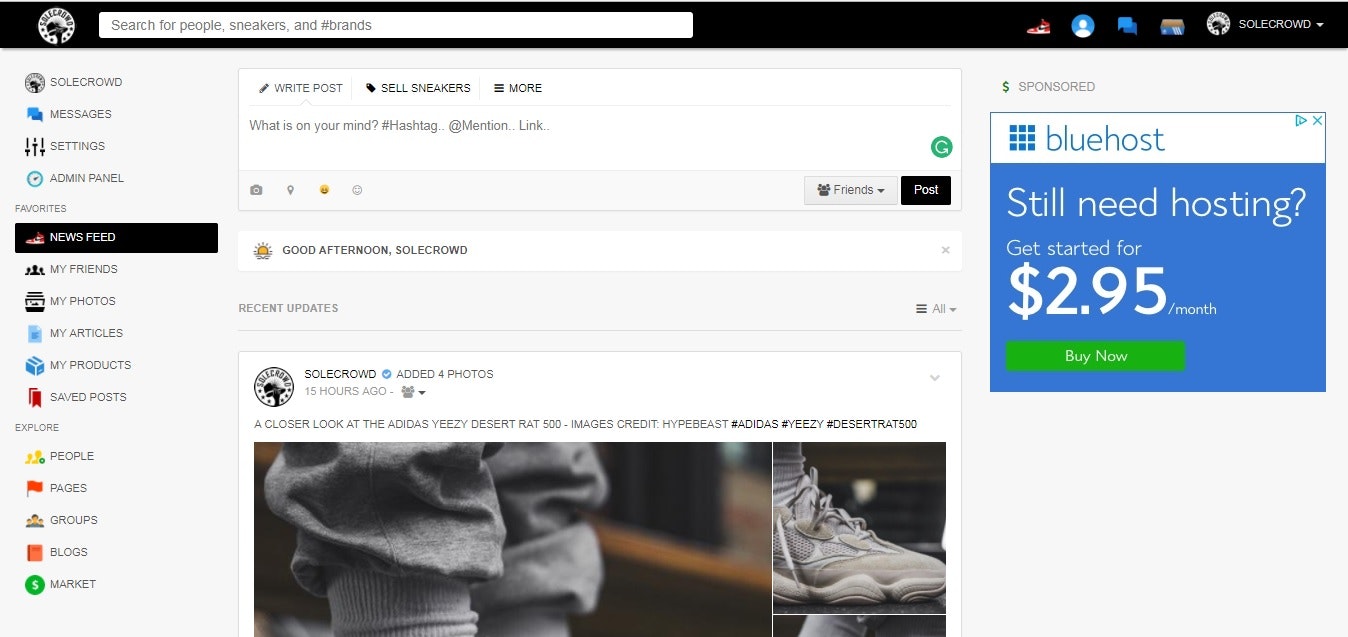Click the MARKET dollar icon
This screenshot has width=1348, height=637.
pos(35,584)
